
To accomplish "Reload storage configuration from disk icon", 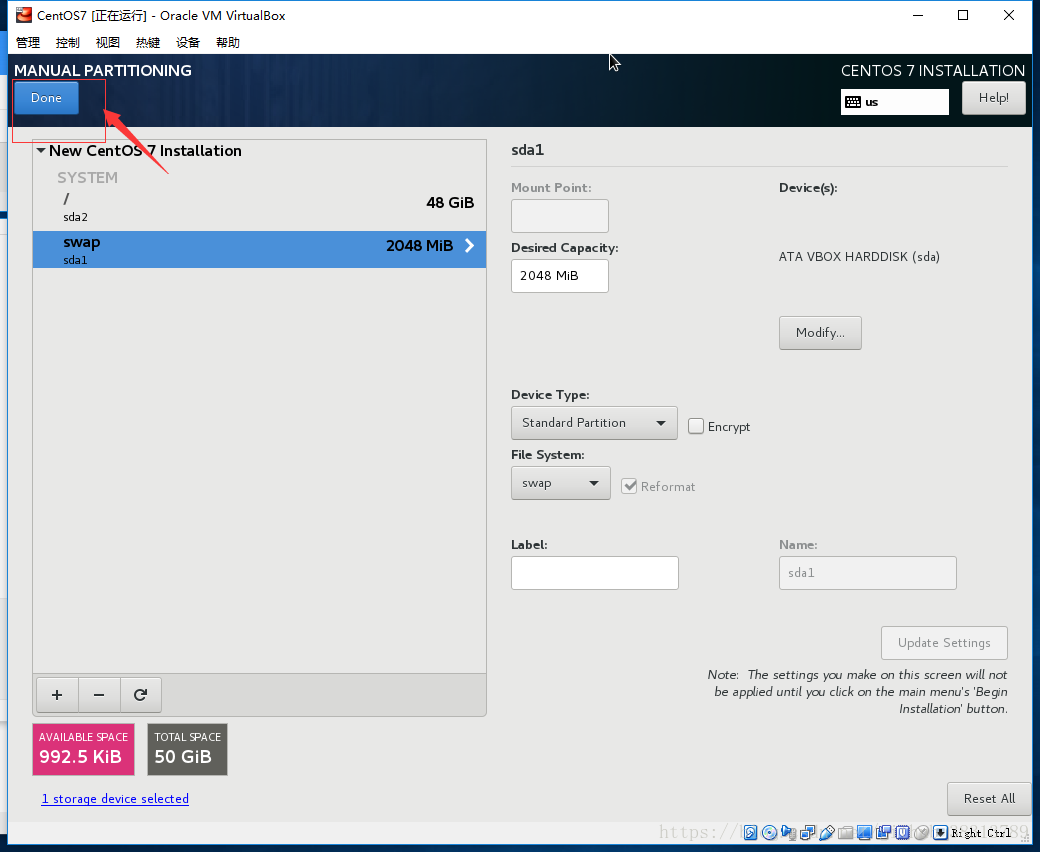I will [140, 695].
